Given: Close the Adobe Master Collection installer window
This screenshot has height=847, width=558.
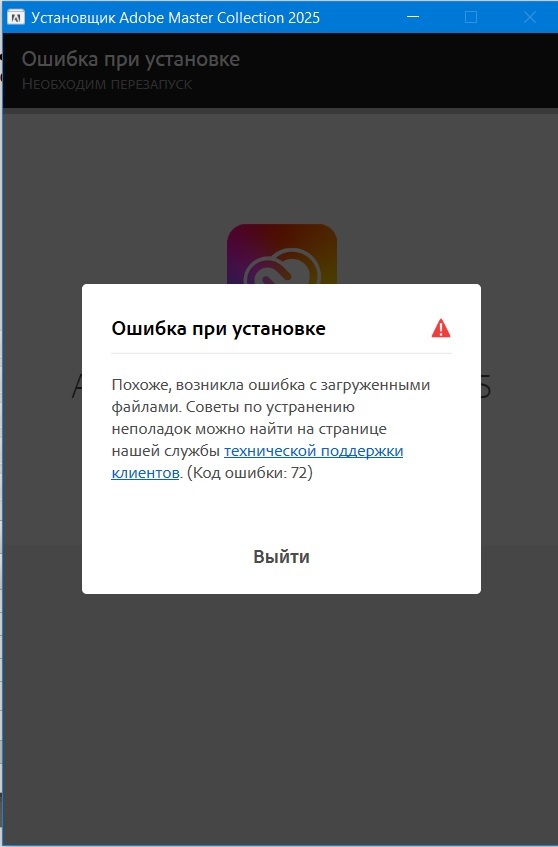Looking at the screenshot, I should (x=529, y=17).
